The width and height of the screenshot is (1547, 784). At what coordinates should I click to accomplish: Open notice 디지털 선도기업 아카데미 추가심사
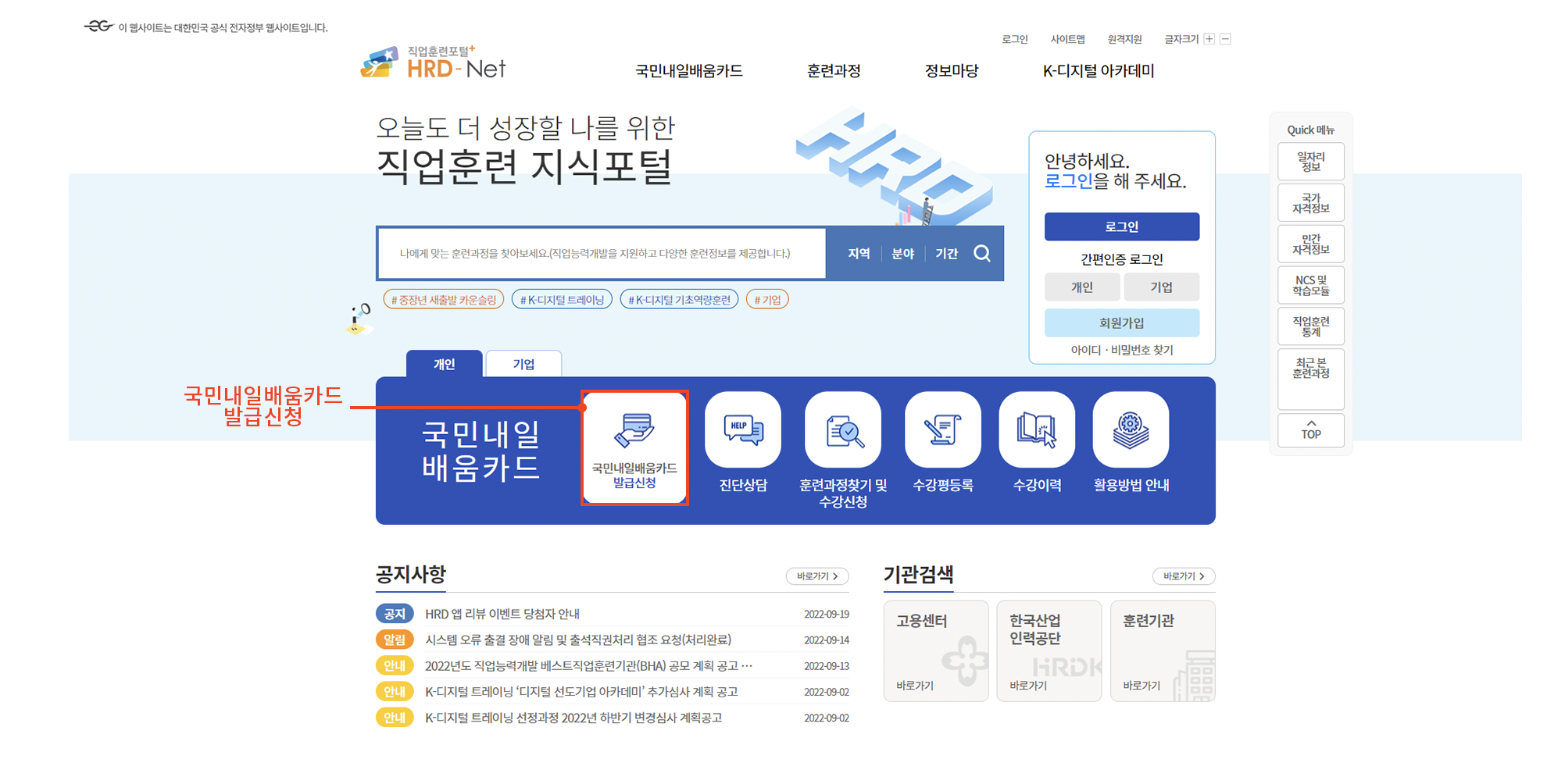tap(581, 691)
